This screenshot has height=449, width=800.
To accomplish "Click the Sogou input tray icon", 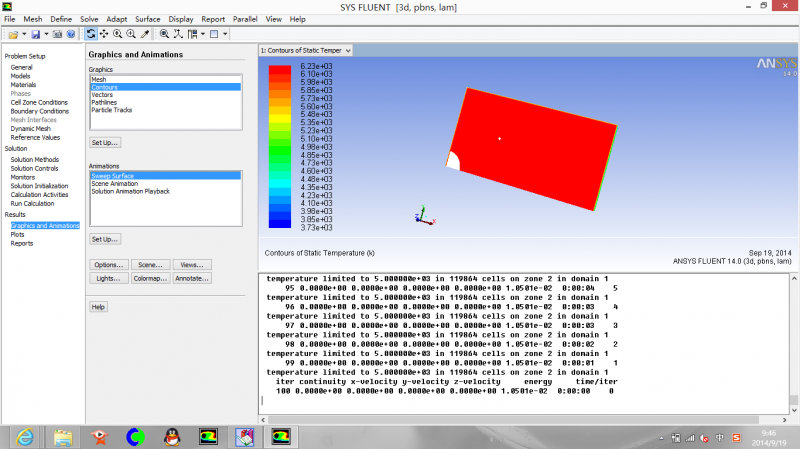I will [x=736, y=438].
